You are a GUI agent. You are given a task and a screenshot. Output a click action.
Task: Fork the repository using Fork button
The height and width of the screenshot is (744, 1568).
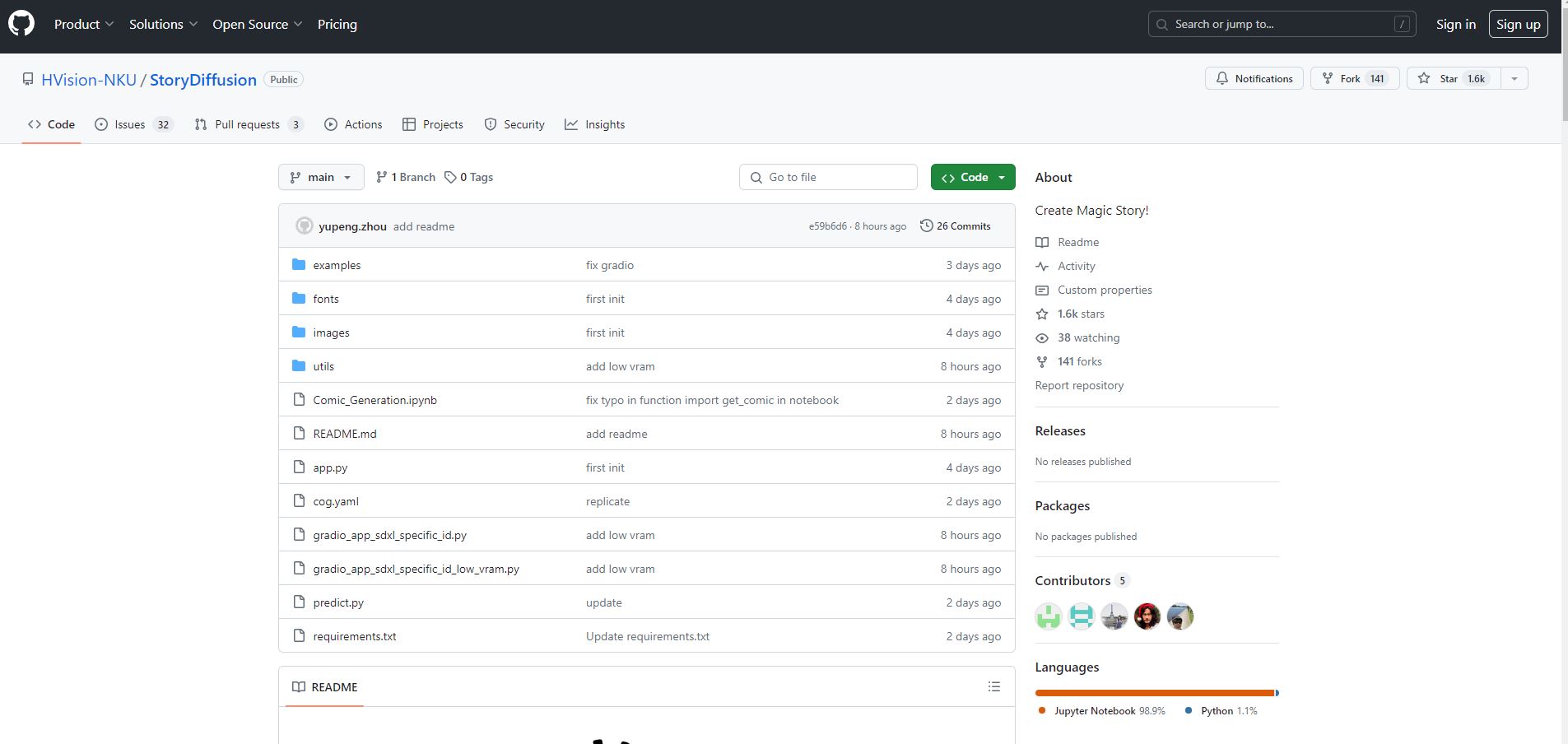[x=1354, y=78]
